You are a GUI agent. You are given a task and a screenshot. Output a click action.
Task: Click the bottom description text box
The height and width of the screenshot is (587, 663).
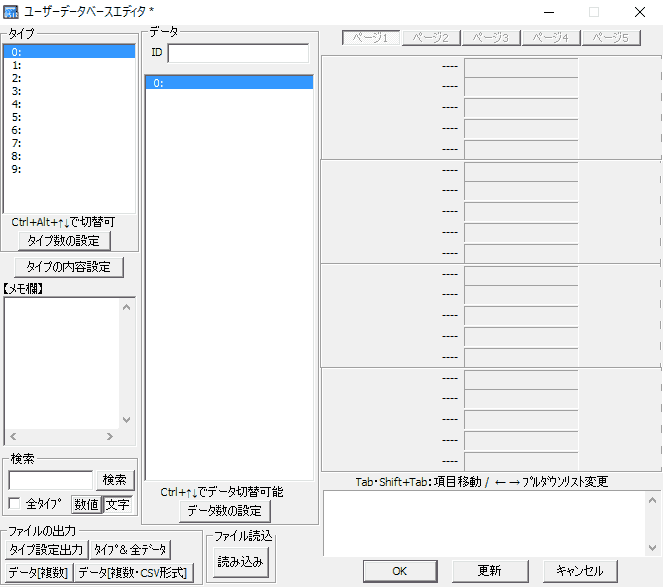(x=485, y=524)
